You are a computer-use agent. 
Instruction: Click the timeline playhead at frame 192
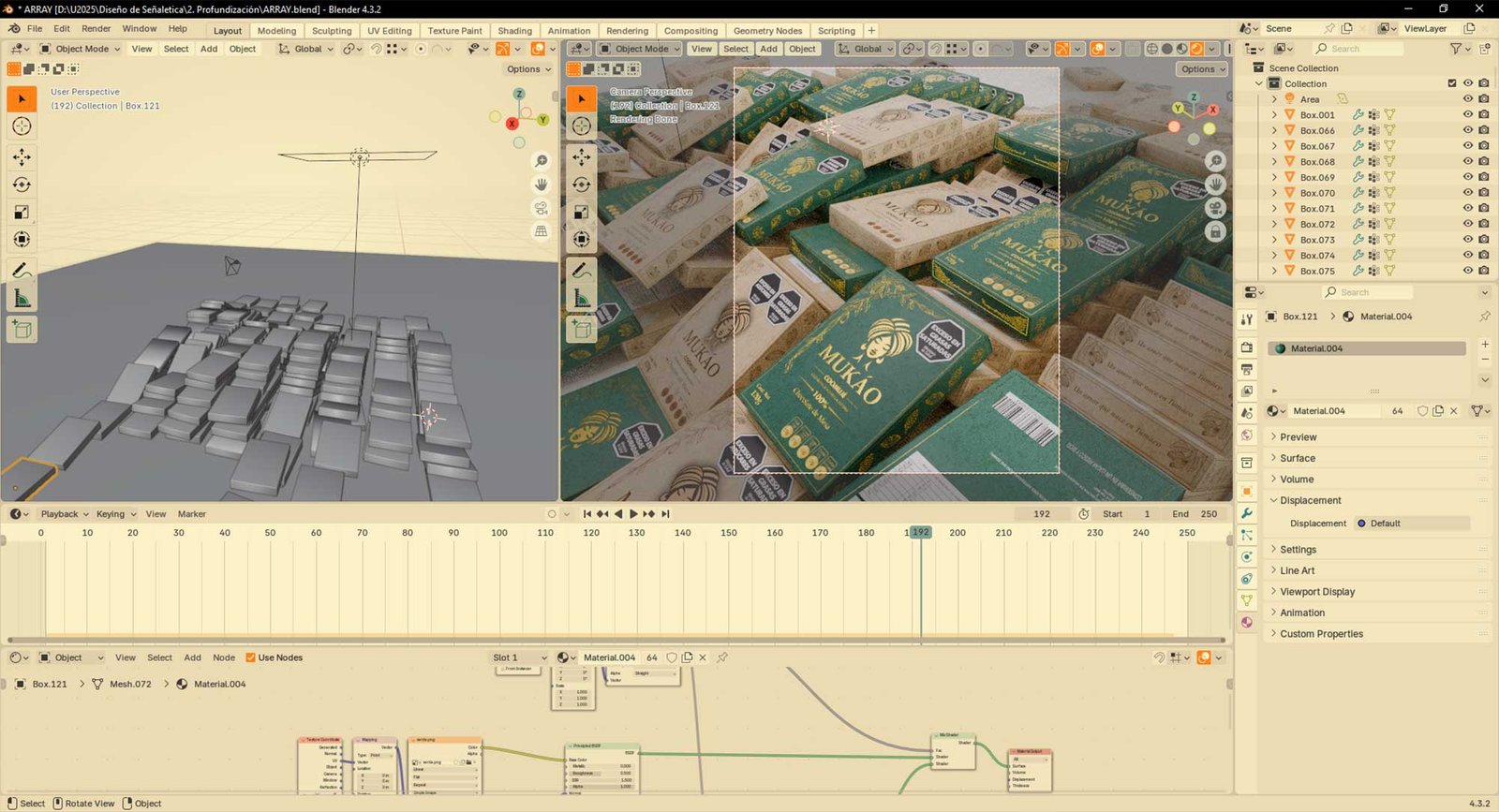921,532
